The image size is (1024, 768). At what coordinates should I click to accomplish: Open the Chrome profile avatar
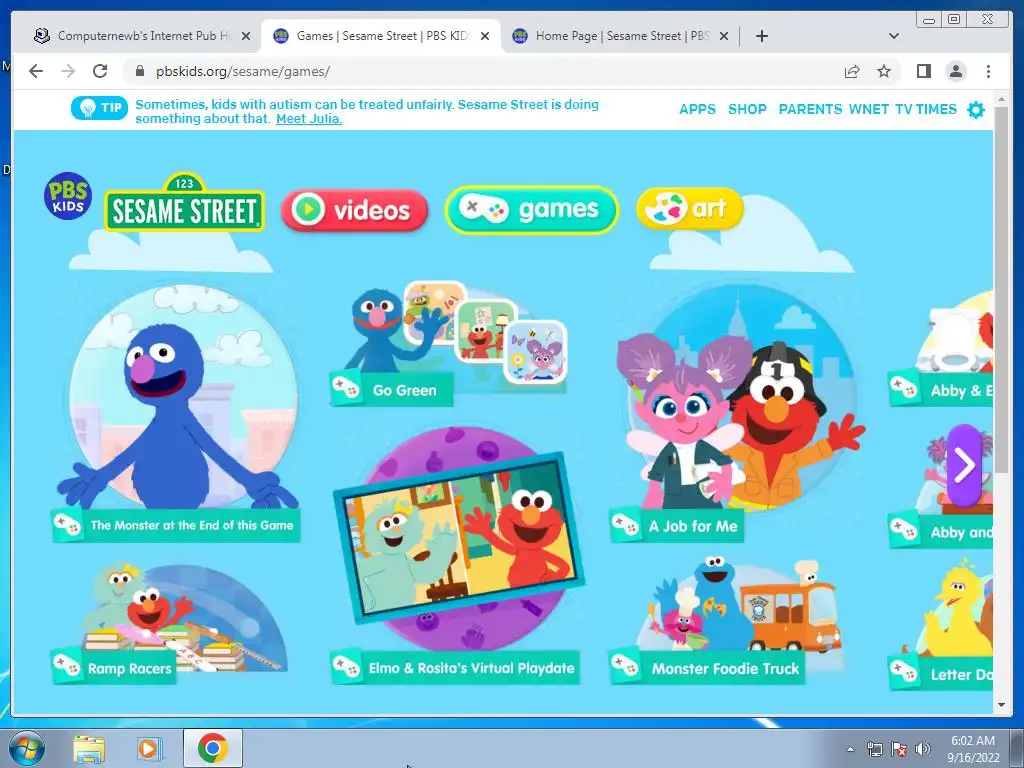[956, 71]
